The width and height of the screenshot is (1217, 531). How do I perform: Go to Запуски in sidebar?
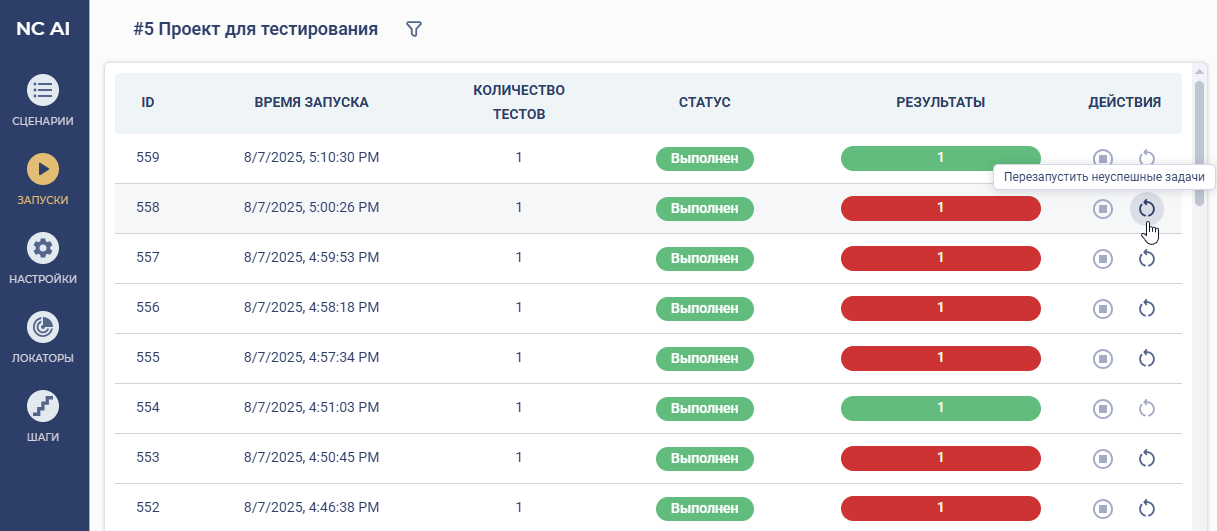(x=43, y=179)
